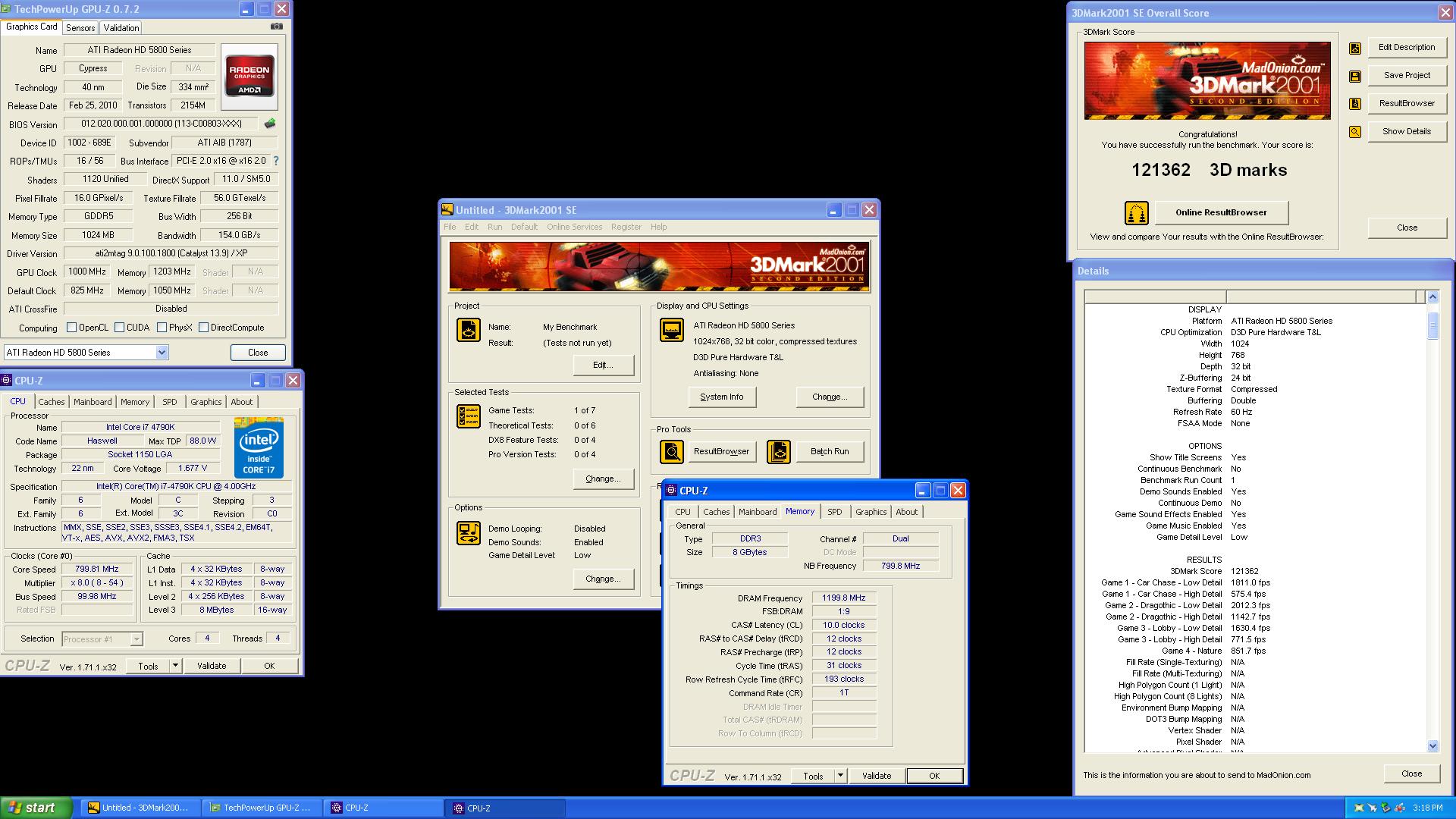
Task: Click the Display and CPU Settings monitor icon
Action: [672, 330]
